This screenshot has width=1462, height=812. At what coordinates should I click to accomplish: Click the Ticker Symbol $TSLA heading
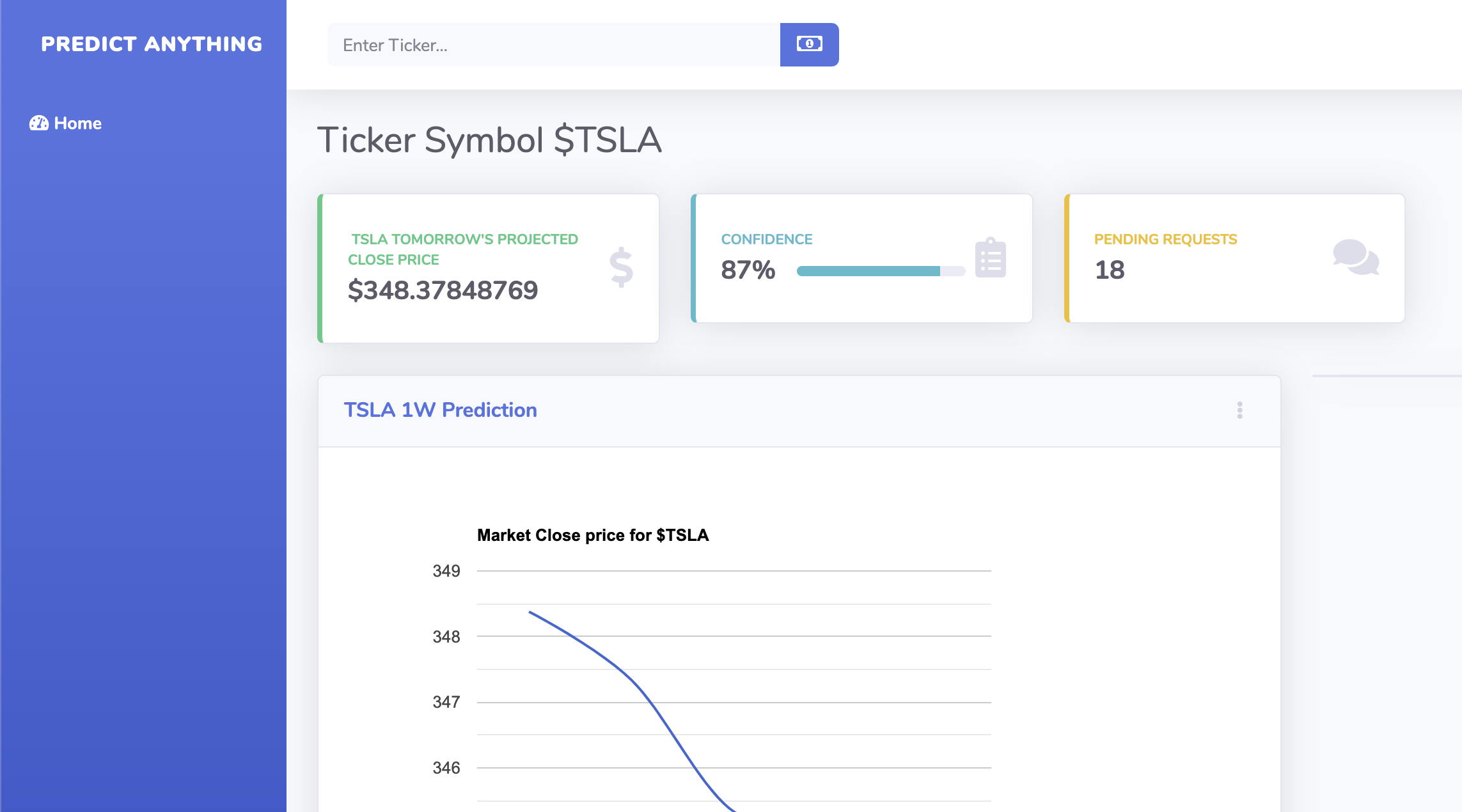(489, 139)
